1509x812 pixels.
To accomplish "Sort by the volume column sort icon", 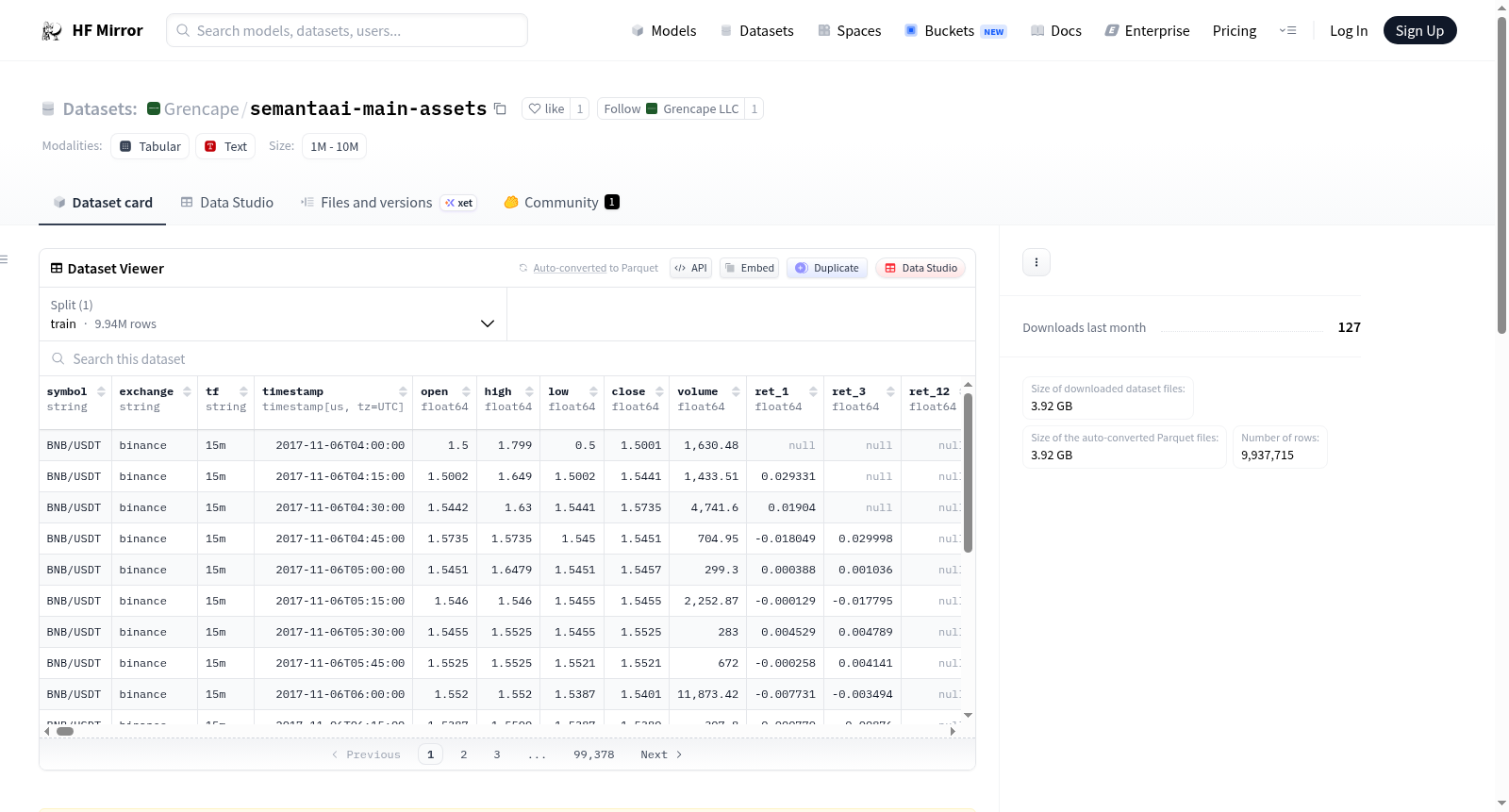I will [736, 391].
